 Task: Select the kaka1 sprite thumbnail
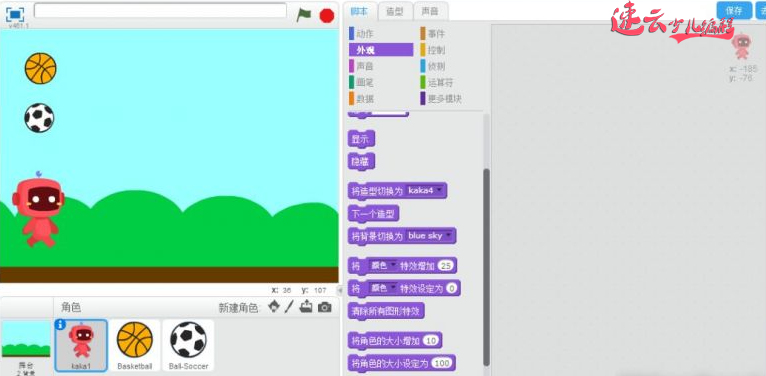tap(81, 345)
